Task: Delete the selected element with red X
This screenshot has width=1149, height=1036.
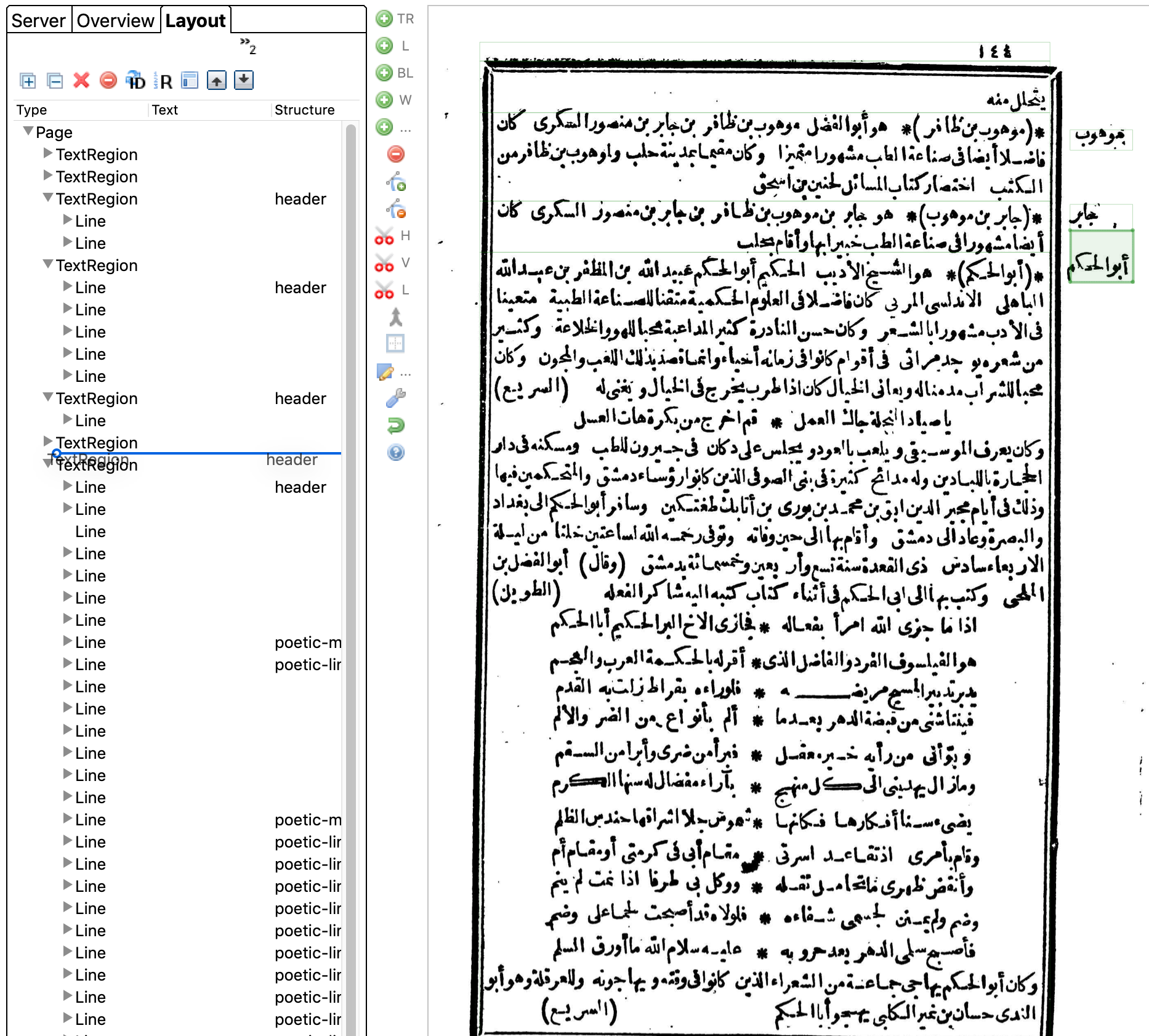Action: click(80, 81)
